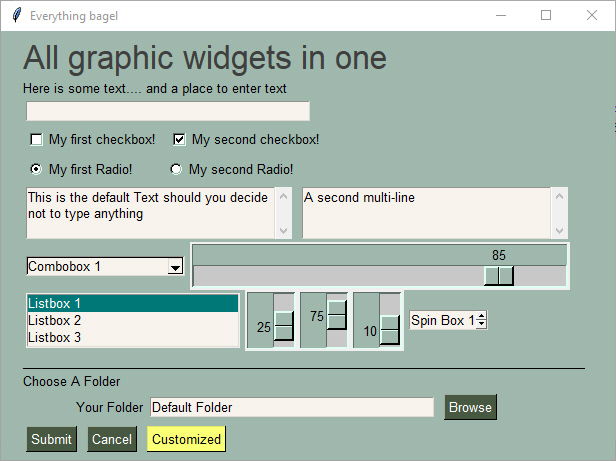Click first multi-line box scroll up arrow
Viewport: 616px width, 461px height.
tap(283, 196)
